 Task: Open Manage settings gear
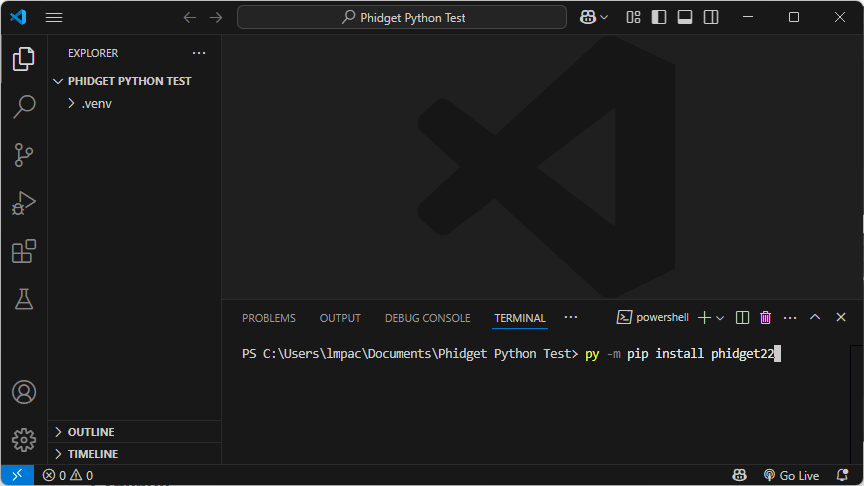point(24,440)
